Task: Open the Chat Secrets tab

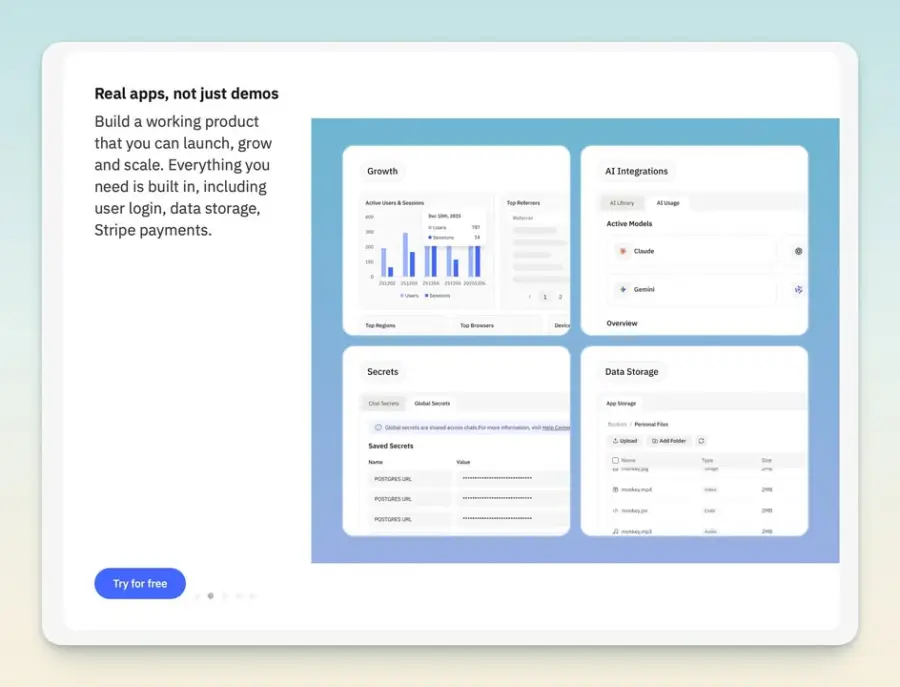Action: (x=383, y=403)
